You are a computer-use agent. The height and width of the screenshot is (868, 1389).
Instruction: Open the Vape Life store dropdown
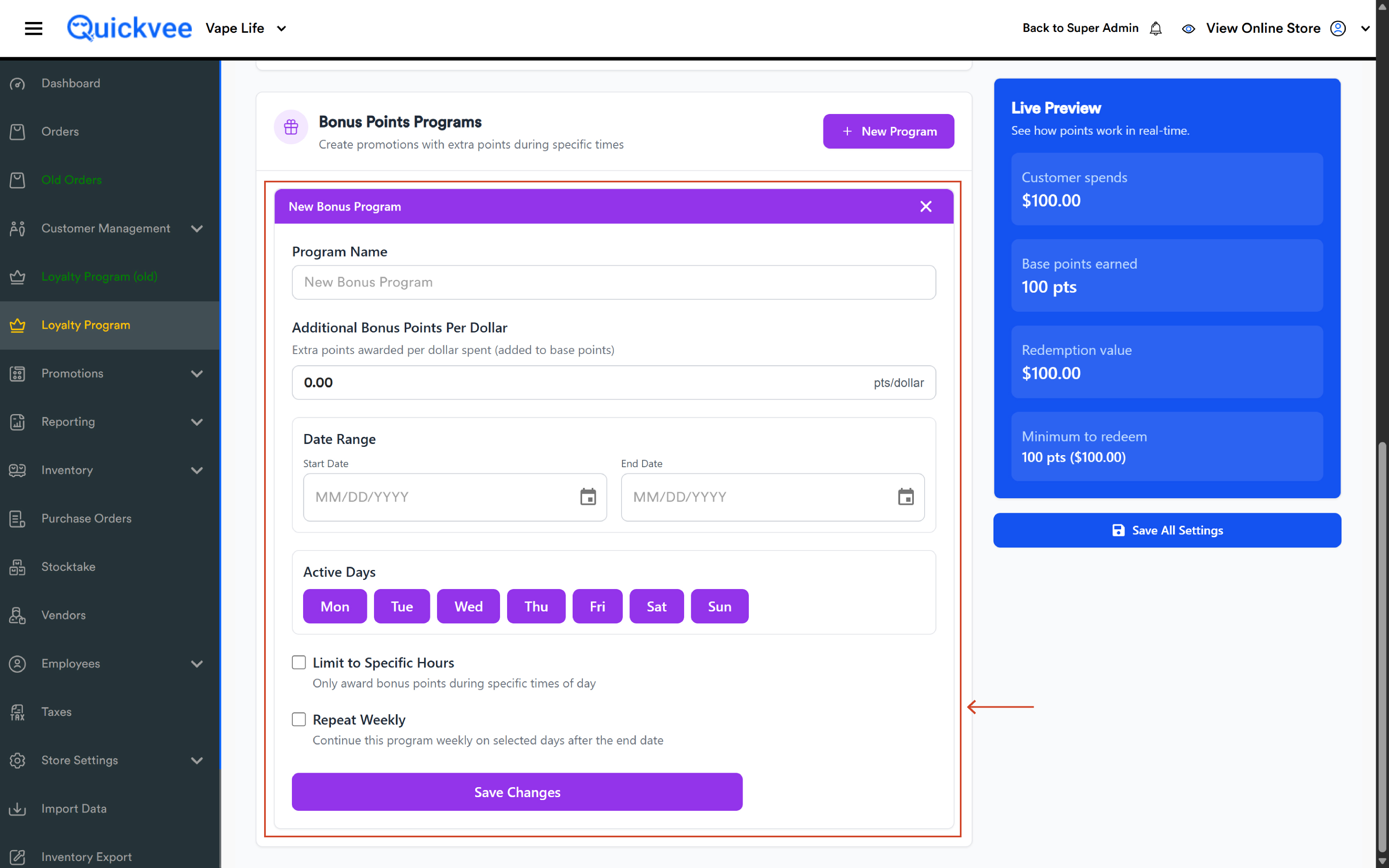coord(246,28)
